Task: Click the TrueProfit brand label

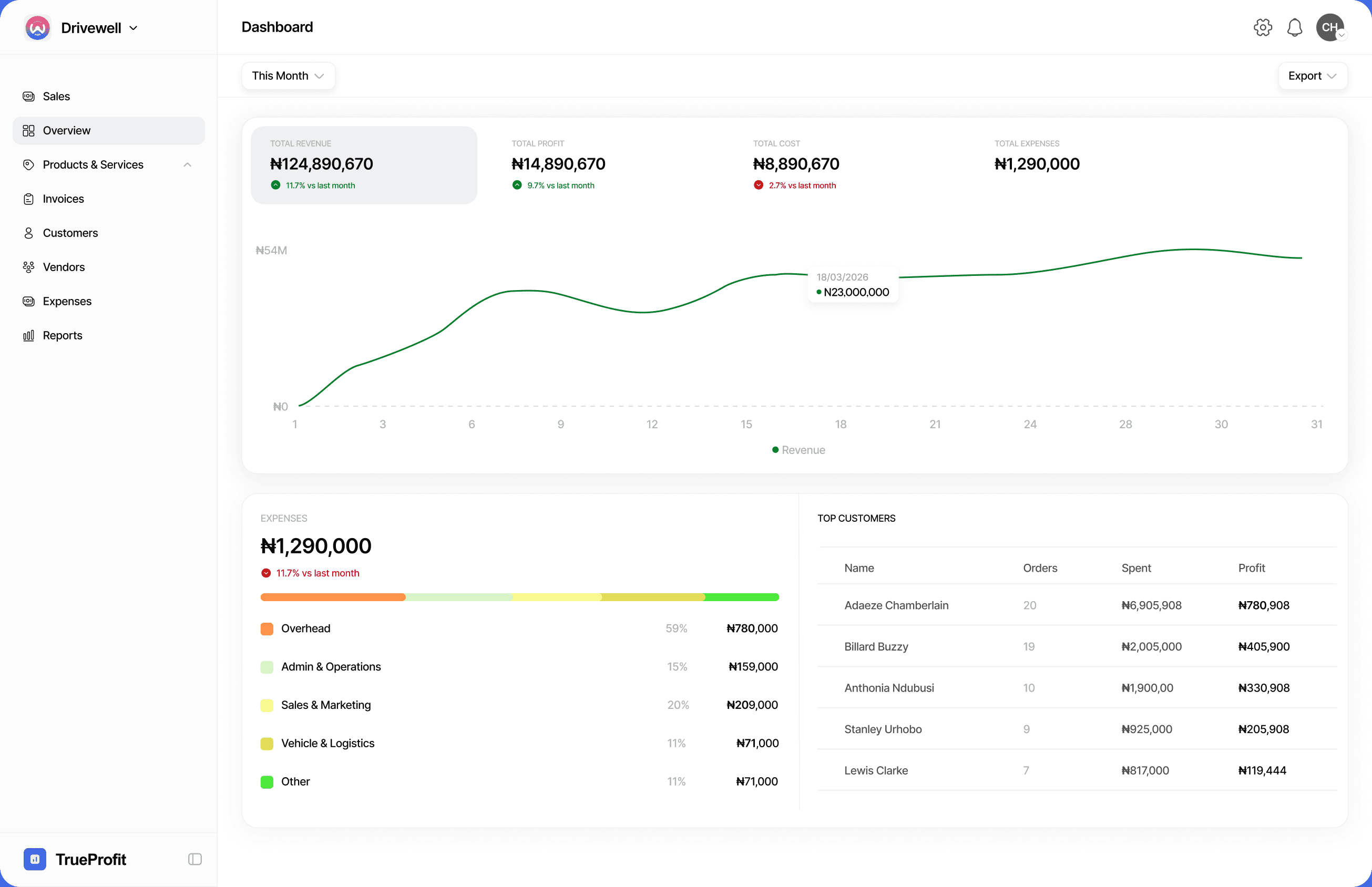Action: click(90, 859)
